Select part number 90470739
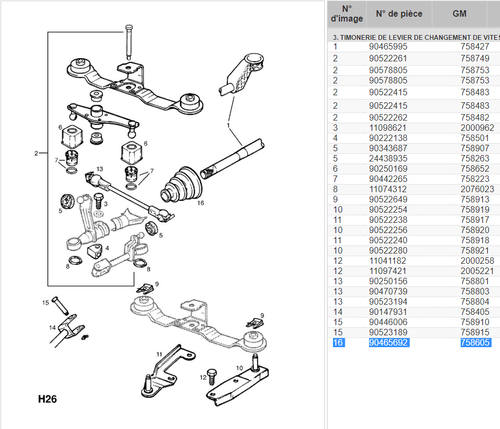The width and height of the screenshot is (500, 429). click(x=388, y=291)
